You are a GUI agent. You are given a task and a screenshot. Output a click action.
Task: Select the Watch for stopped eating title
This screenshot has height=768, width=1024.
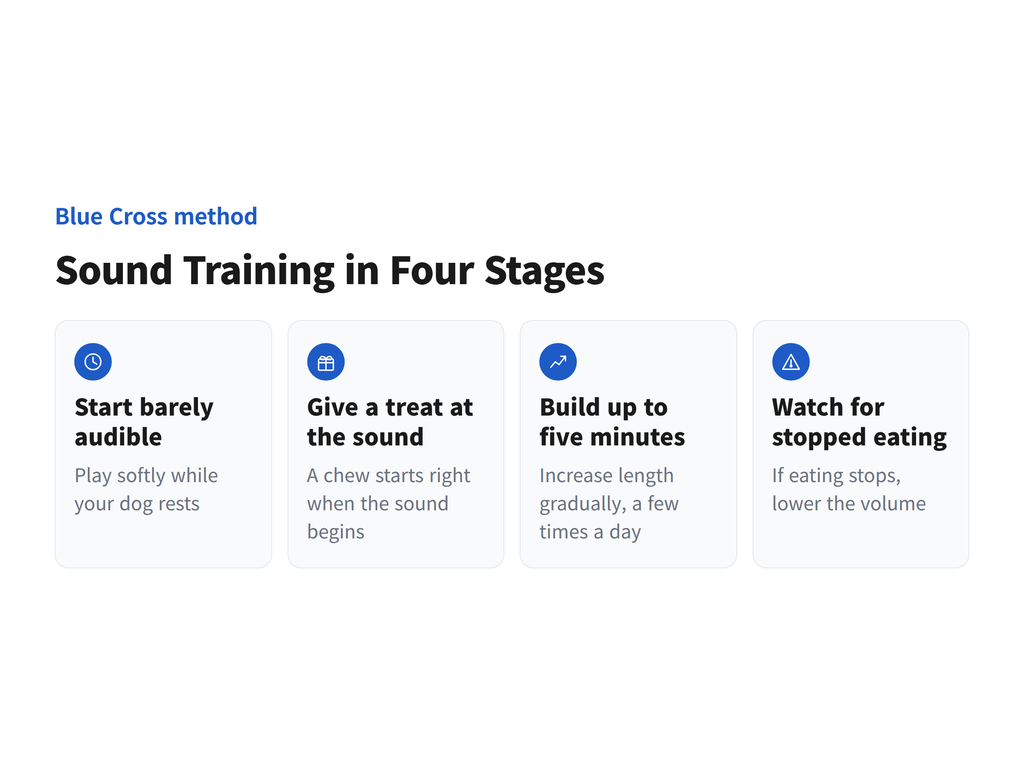point(859,422)
